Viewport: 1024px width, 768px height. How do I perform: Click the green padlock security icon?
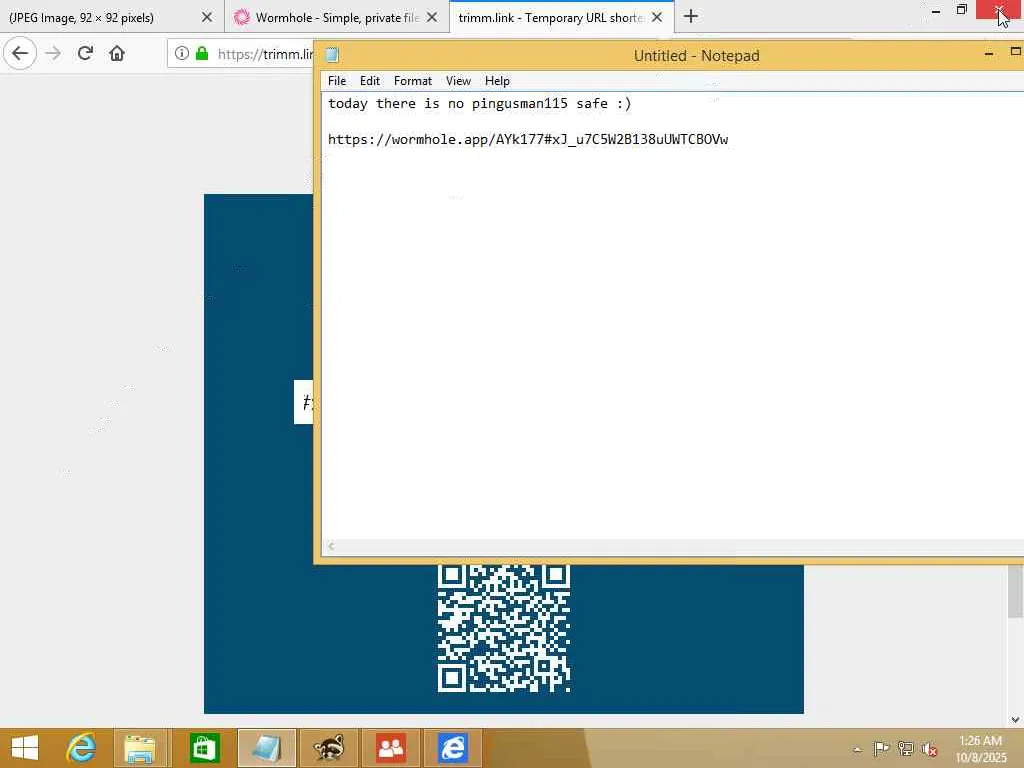[x=202, y=53]
